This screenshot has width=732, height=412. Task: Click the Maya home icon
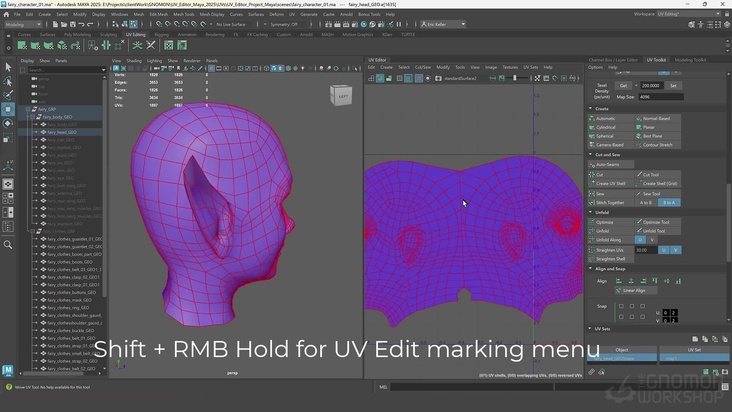pyautogui.click(x=6, y=14)
